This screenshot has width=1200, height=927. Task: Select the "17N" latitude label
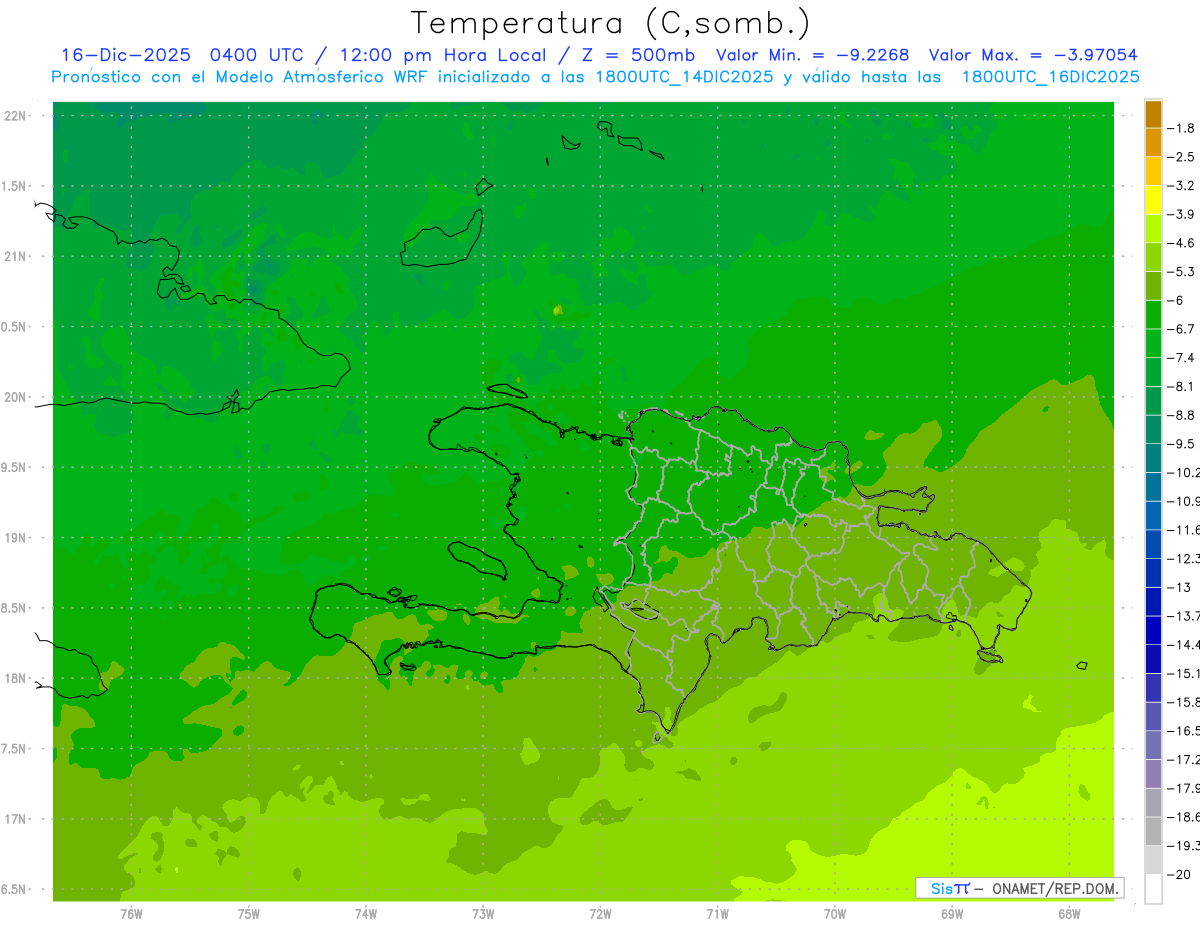[x=15, y=819]
